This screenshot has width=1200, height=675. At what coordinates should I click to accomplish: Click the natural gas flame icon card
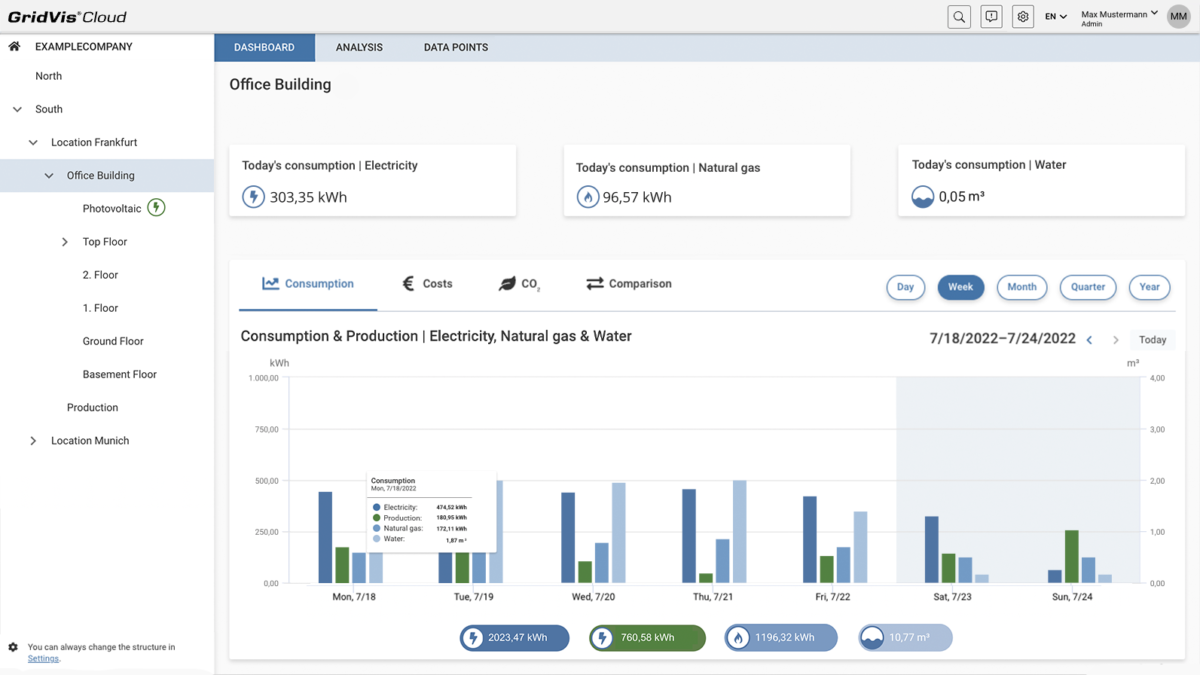coord(588,198)
